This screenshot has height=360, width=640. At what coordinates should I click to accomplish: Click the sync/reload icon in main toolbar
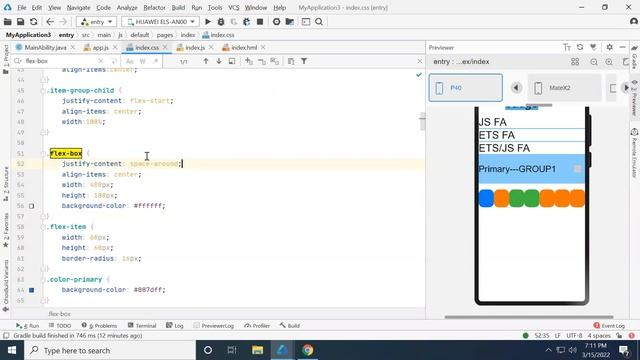[33, 22]
